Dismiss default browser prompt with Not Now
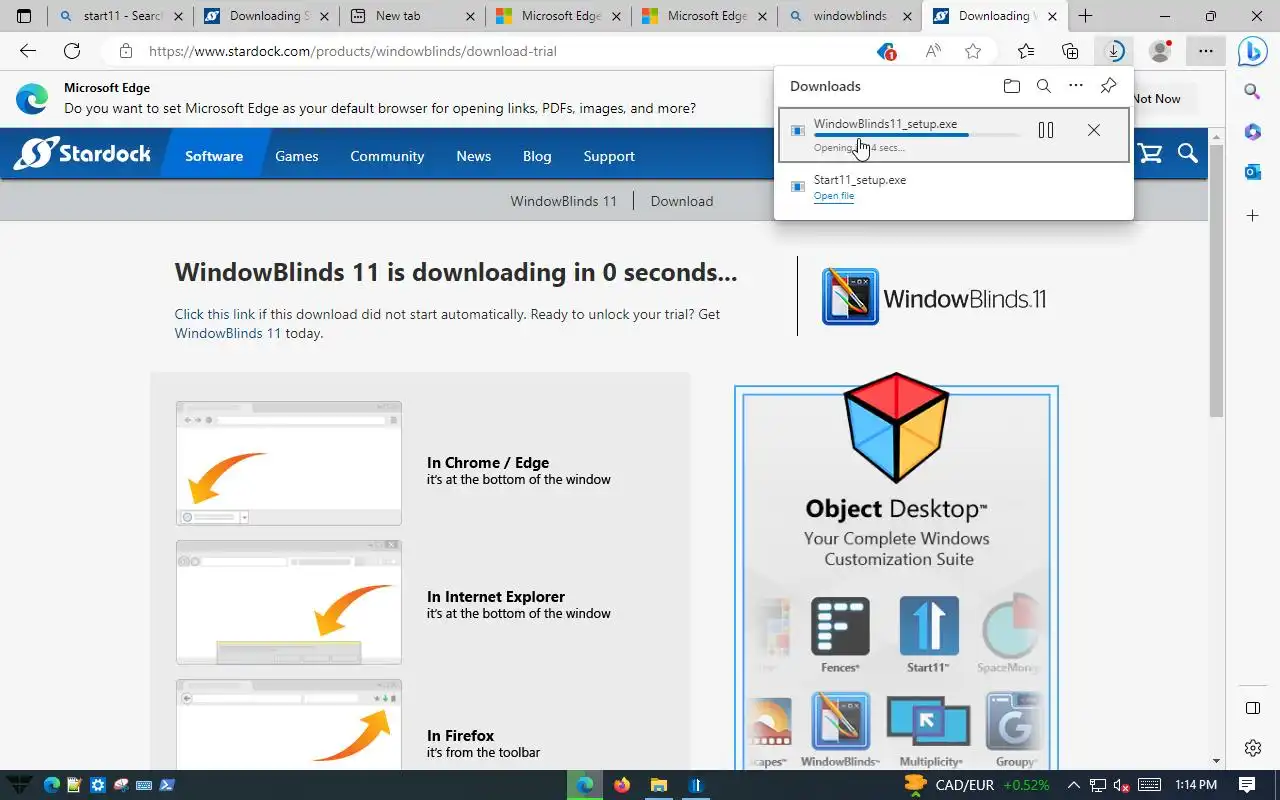 1156,99
